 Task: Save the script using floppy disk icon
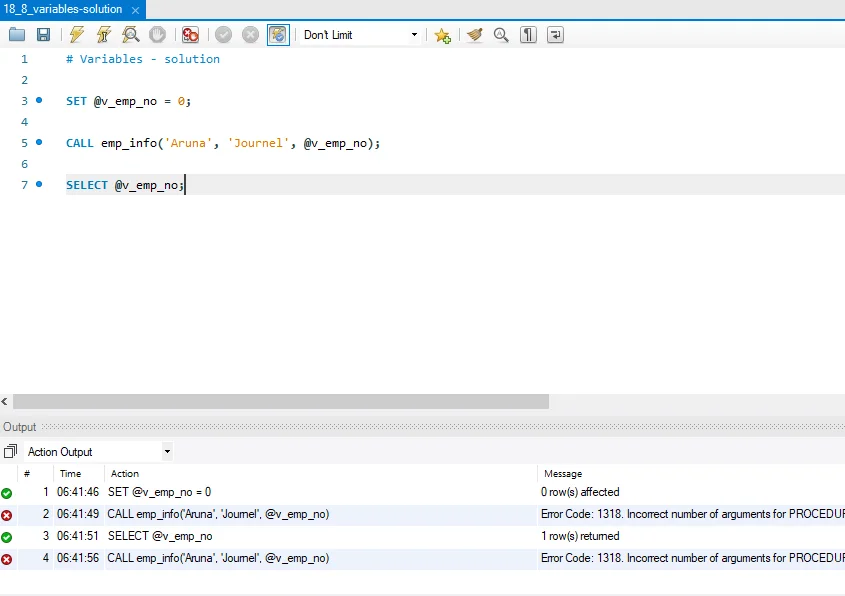[43, 35]
